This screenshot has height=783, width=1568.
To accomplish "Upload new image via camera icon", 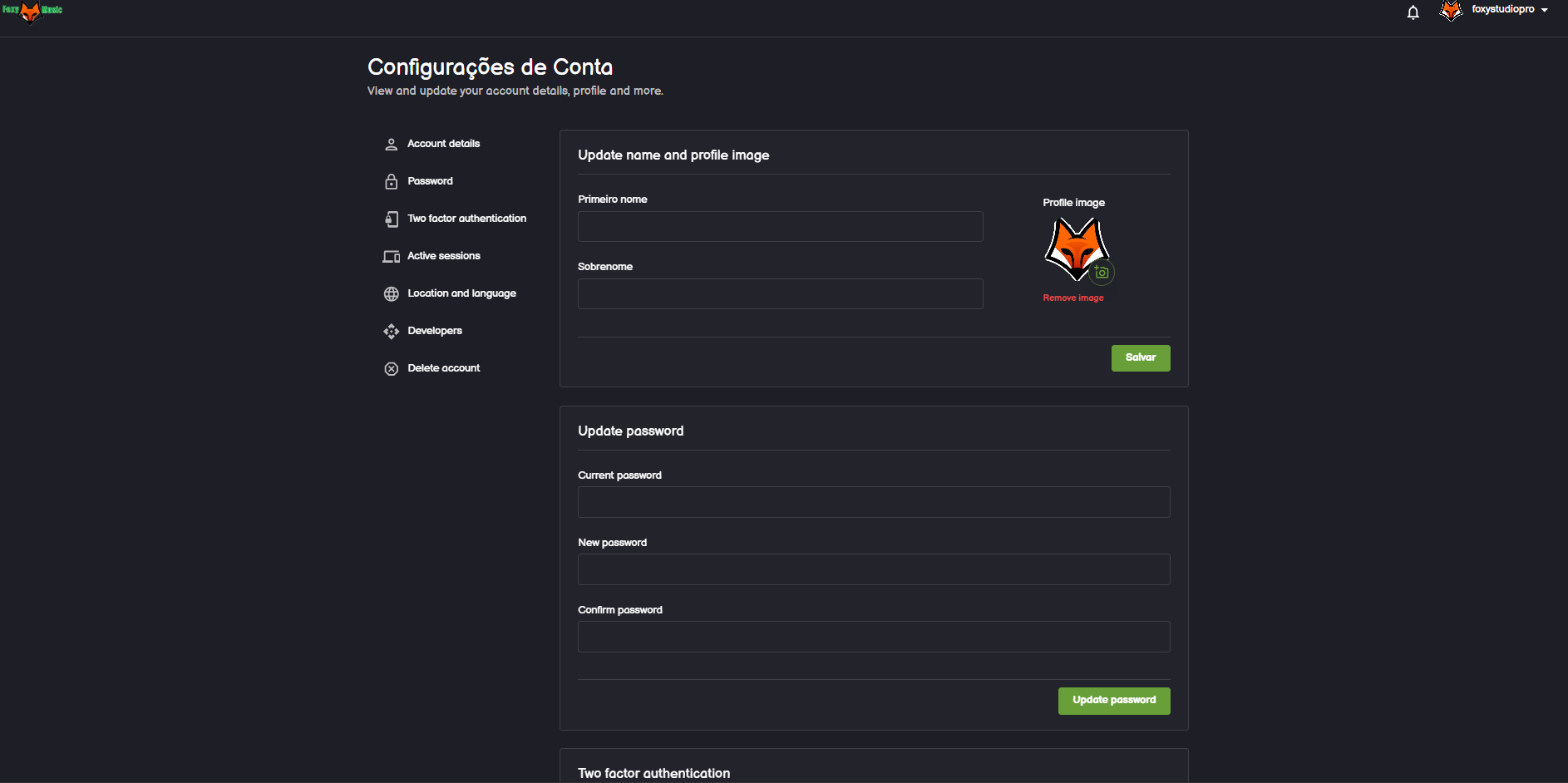I will [1102, 272].
